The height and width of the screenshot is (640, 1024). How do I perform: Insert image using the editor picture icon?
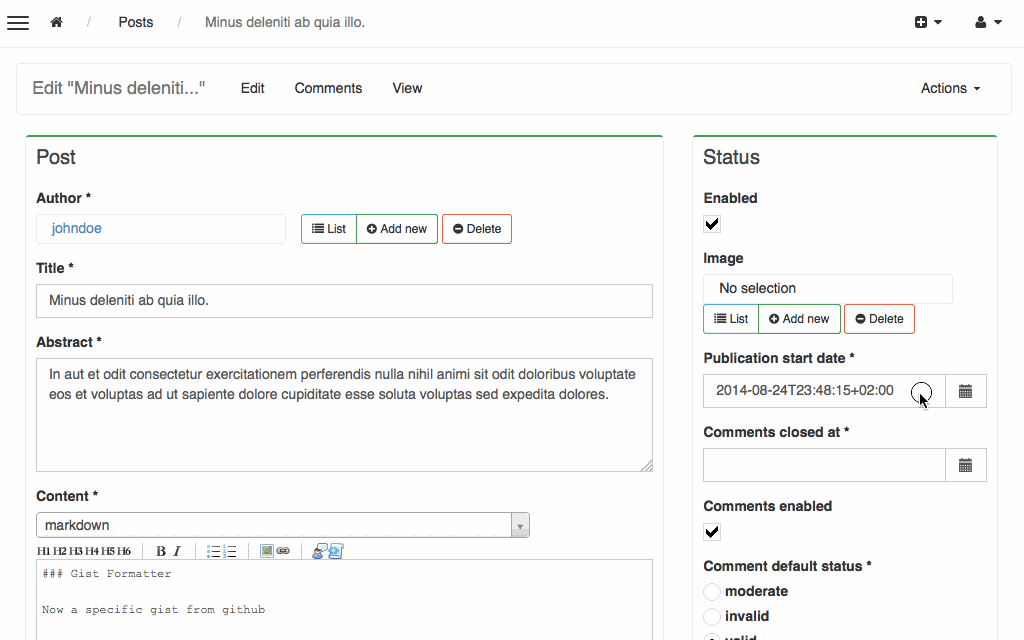click(x=267, y=551)
